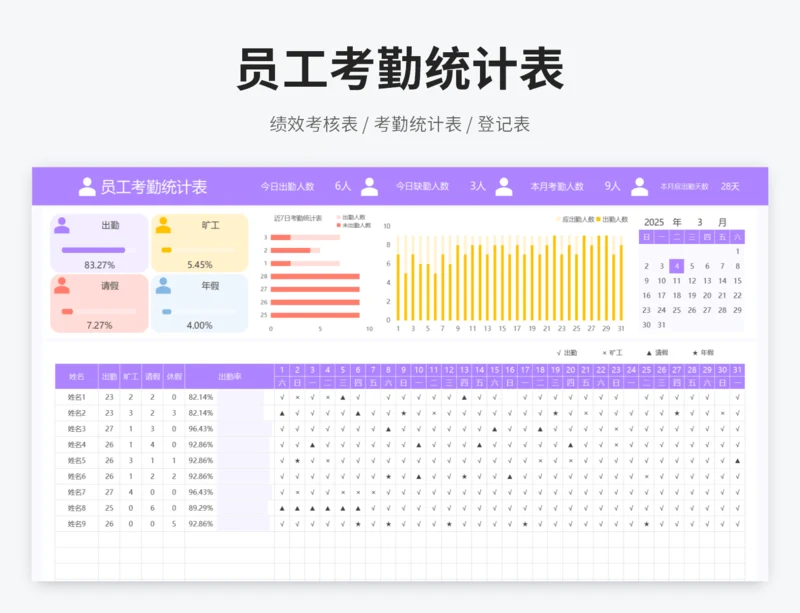The width and height of the screenshot is (800, 613).
Task: Select the red person icon in 请假 card
Action: click(x=62, y=285)
